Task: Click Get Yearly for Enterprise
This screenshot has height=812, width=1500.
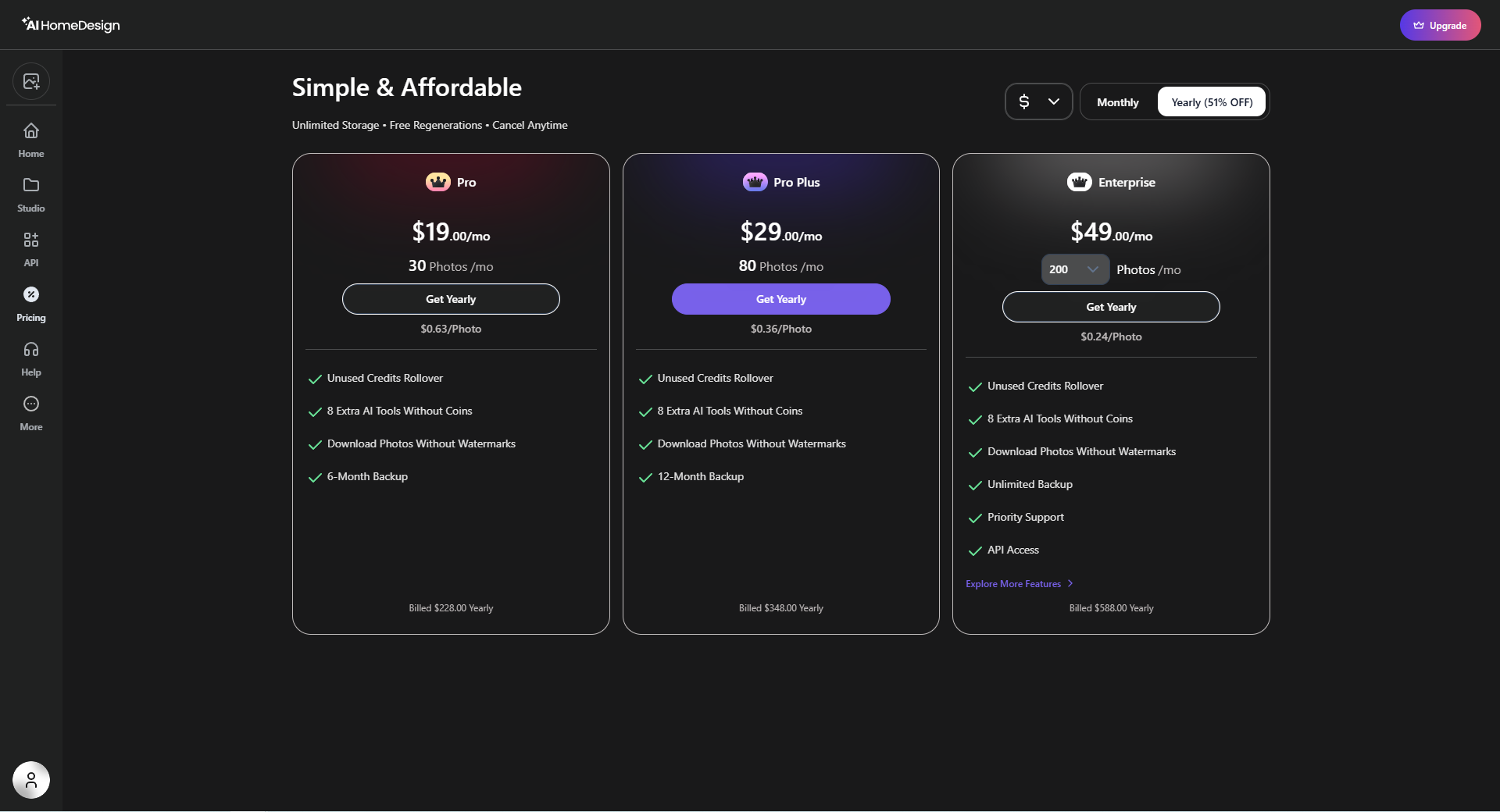Action: (x=1111, y=307)
